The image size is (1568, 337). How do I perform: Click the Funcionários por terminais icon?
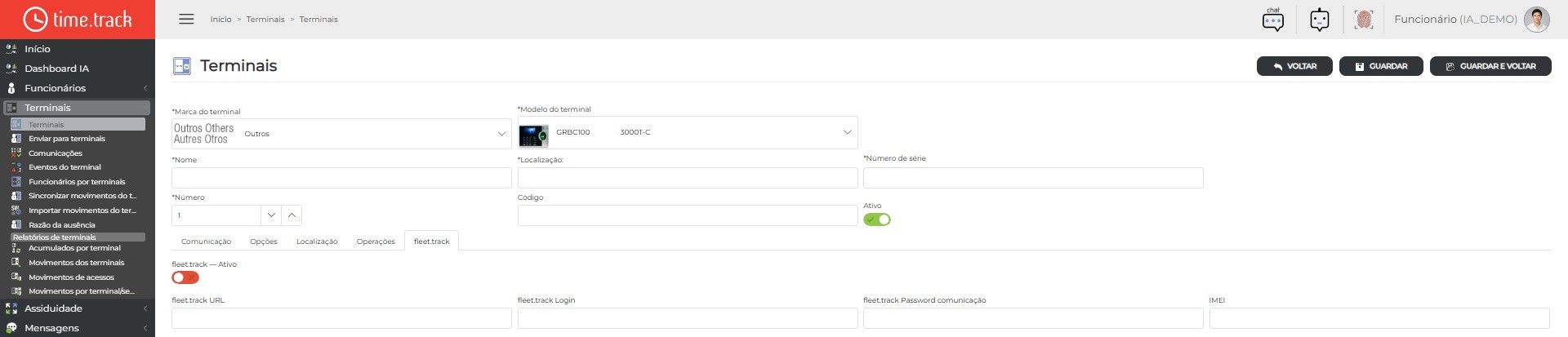(x=16, y=181)
